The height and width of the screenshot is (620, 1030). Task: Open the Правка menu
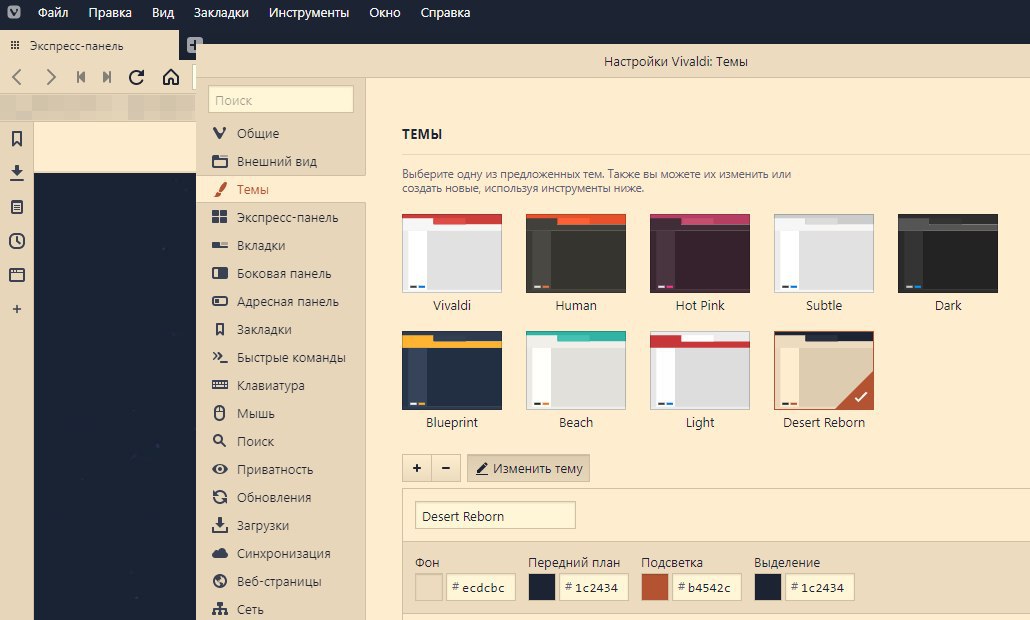point(110,12)
